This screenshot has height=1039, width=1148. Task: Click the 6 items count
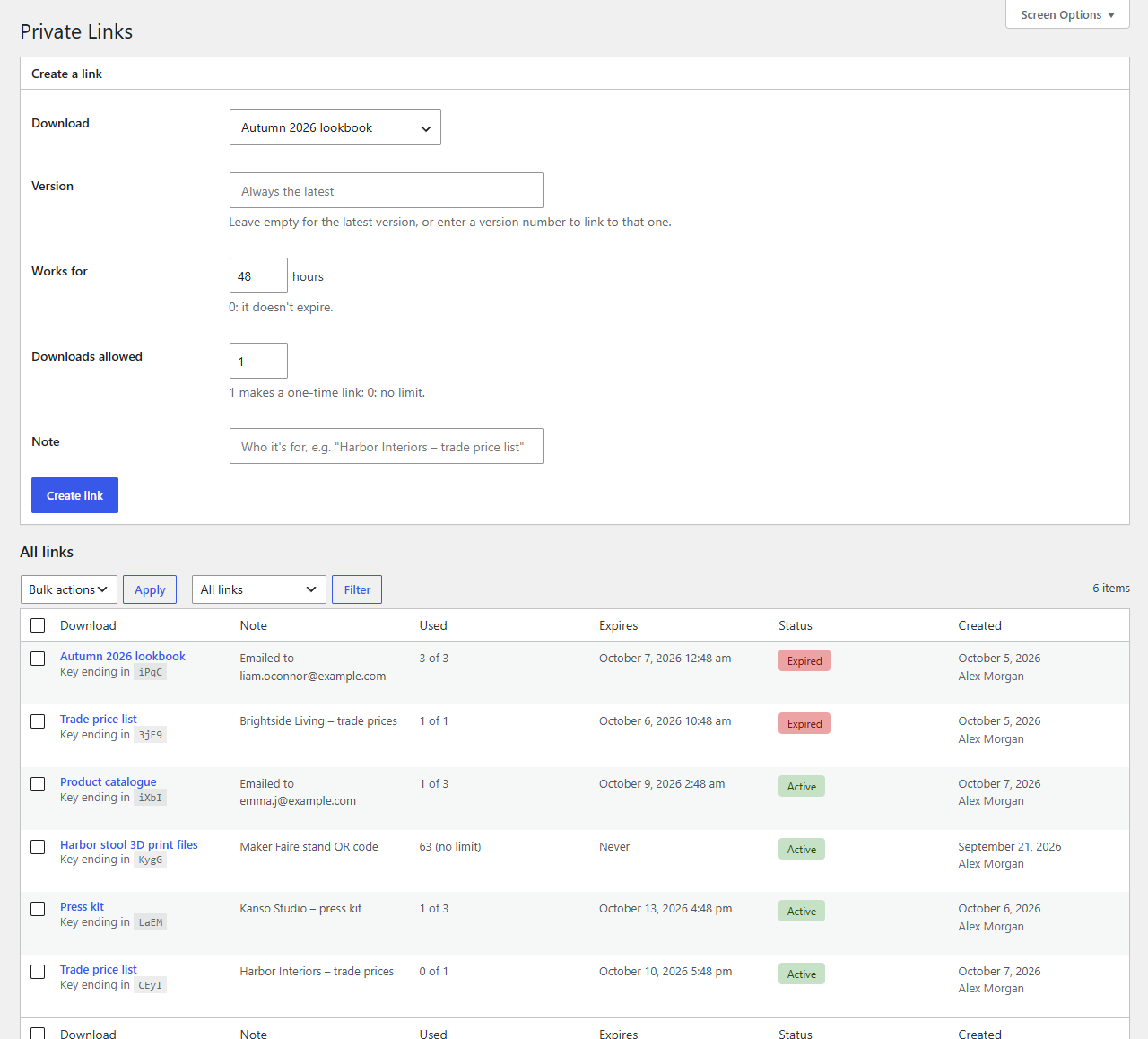coord(1111,588)
